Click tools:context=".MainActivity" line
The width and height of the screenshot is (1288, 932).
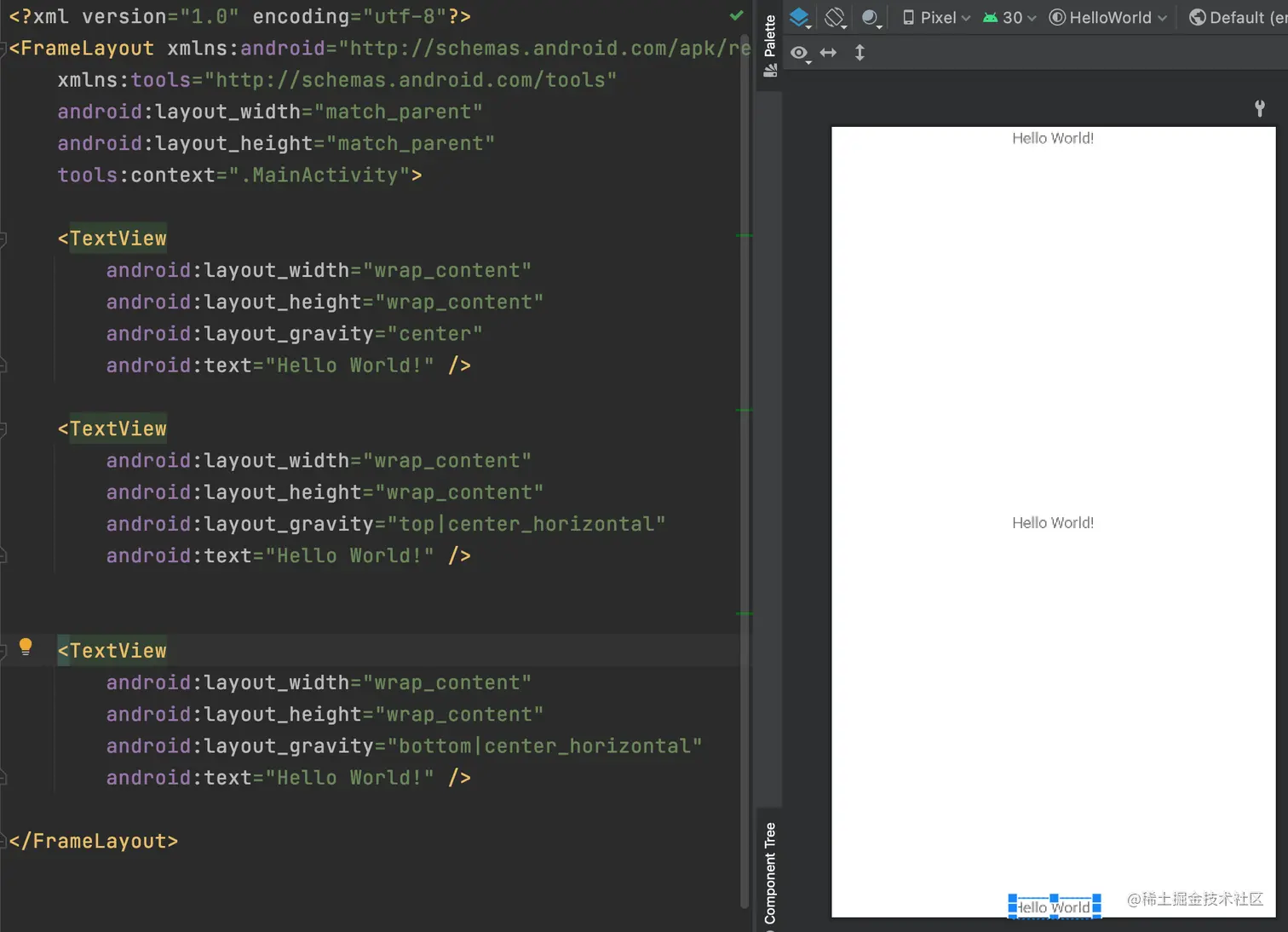pyautogui.click(x=239, y=175)
